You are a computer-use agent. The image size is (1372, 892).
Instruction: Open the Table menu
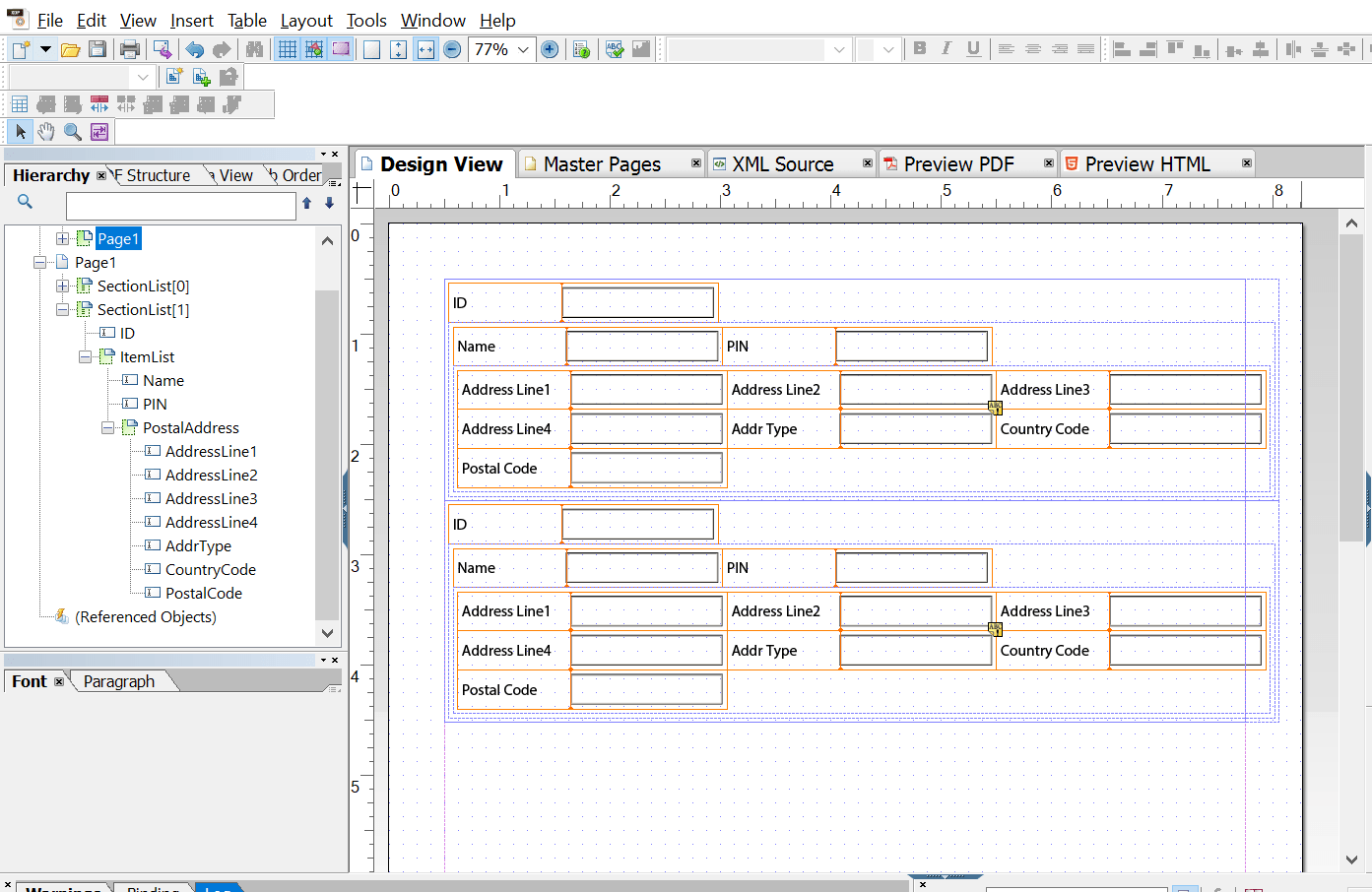[x=246, y=20]
